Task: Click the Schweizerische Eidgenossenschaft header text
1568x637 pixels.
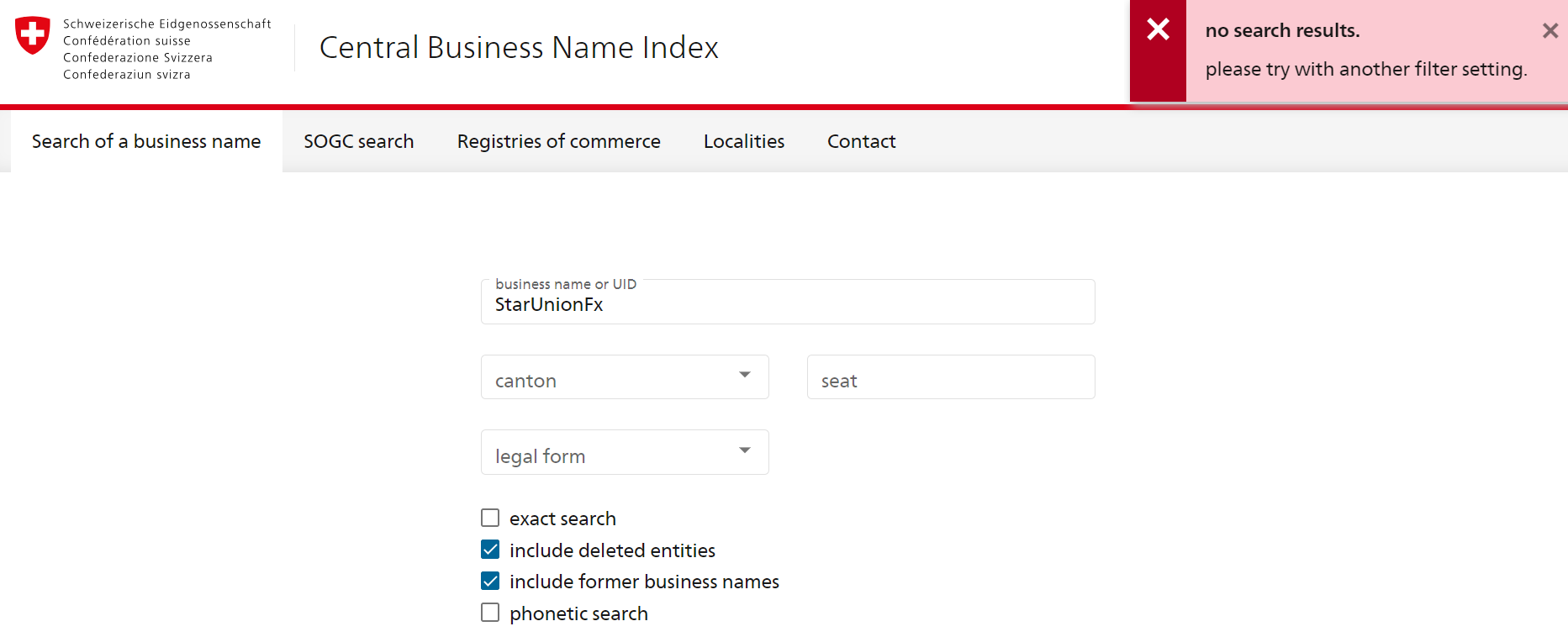Action: coord(166,24)
